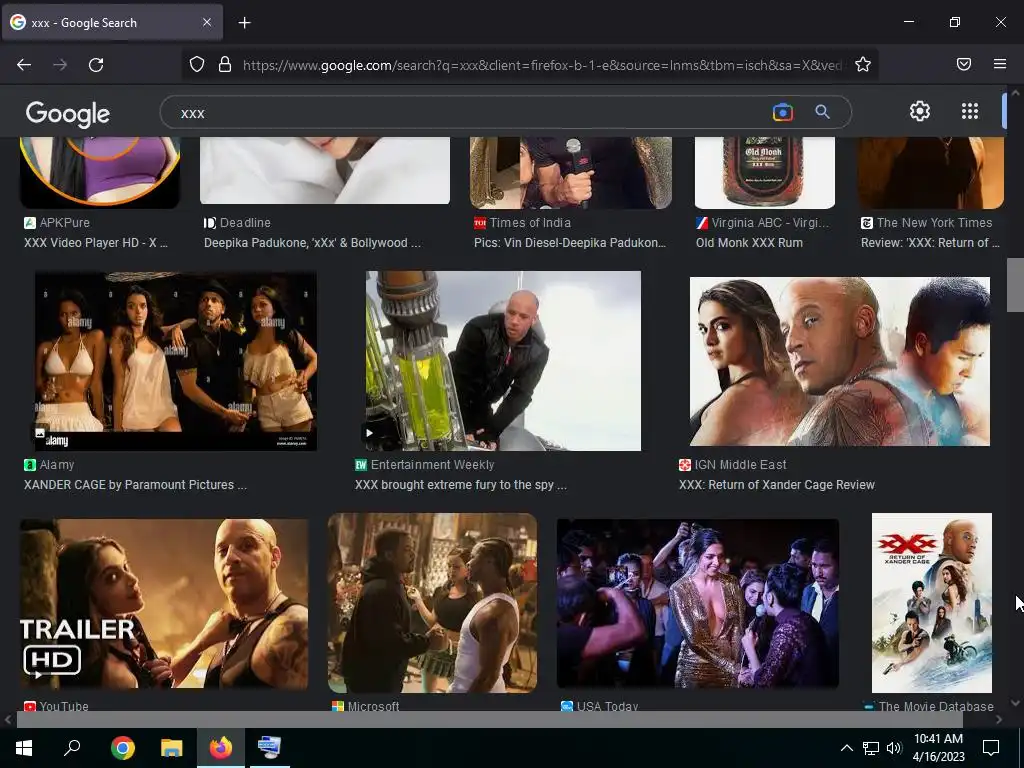Open the Pics: Vin Diesel-Deepika result title
The height and width of the screenshot is (768, 1024).
(x=570, y=243)
